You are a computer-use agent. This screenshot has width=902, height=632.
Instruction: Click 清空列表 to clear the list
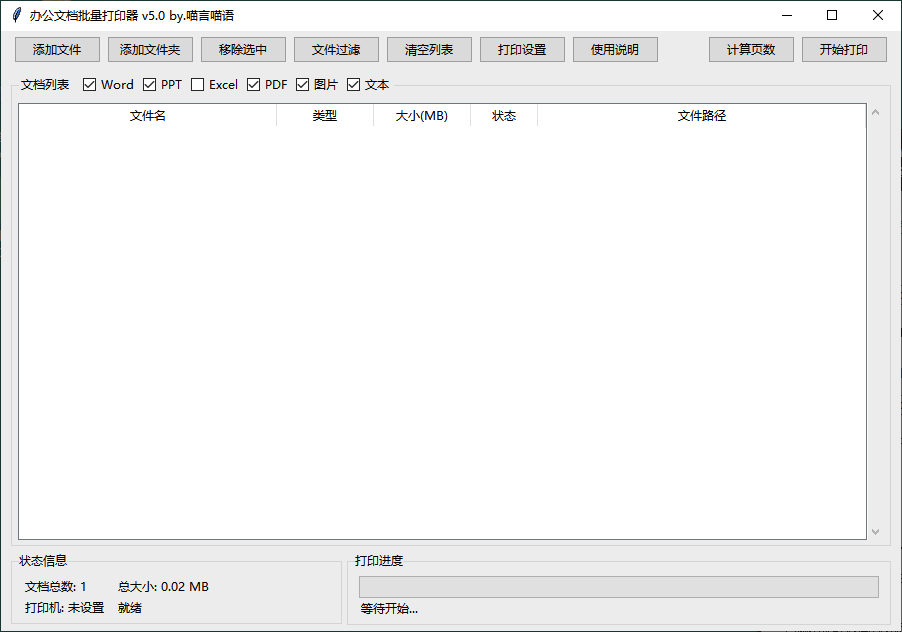point(429,49)
